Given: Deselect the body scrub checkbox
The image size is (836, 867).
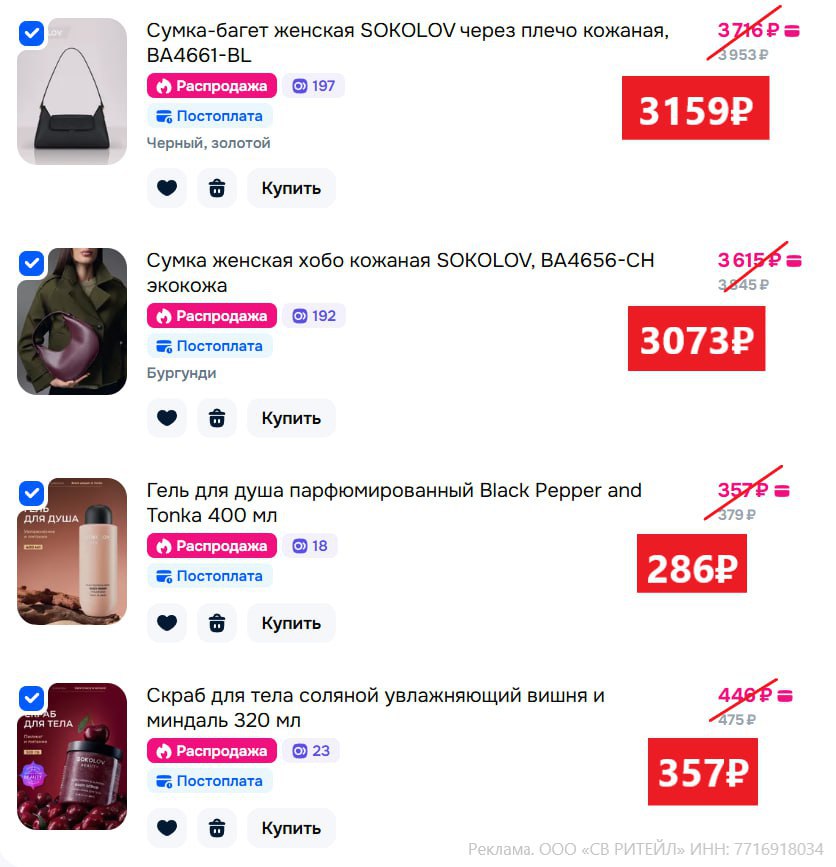Looking at the screenshot, I should point(32,698).
